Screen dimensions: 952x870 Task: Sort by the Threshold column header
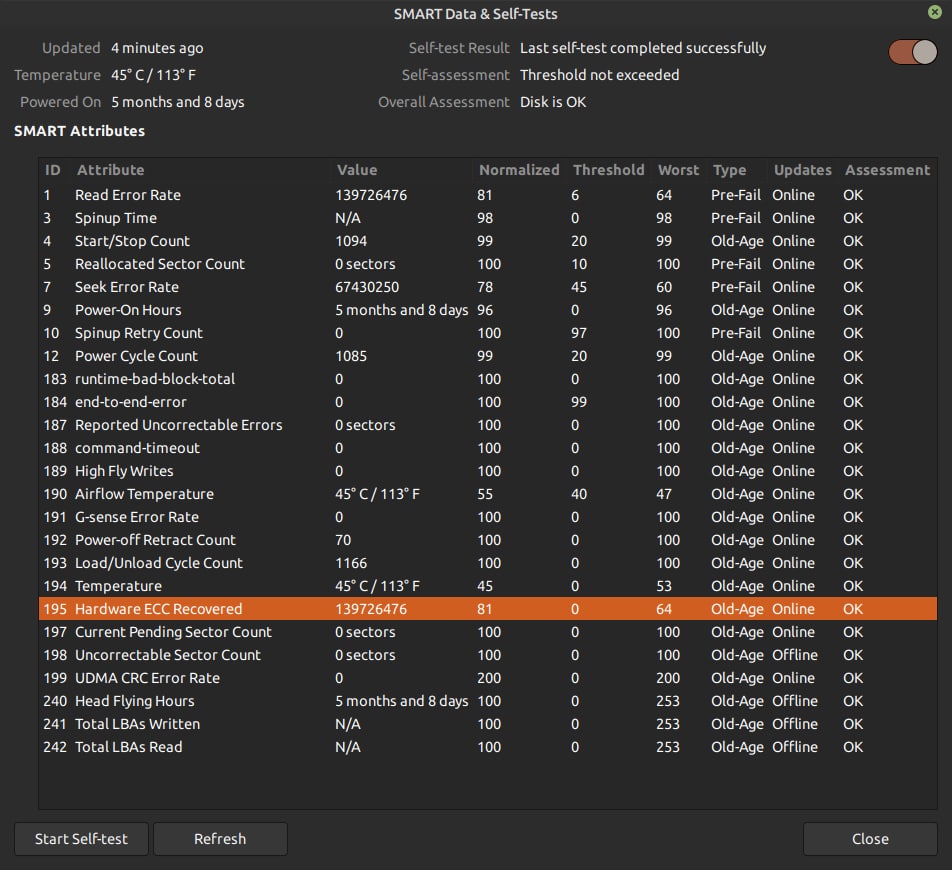[x=610, y=170]
